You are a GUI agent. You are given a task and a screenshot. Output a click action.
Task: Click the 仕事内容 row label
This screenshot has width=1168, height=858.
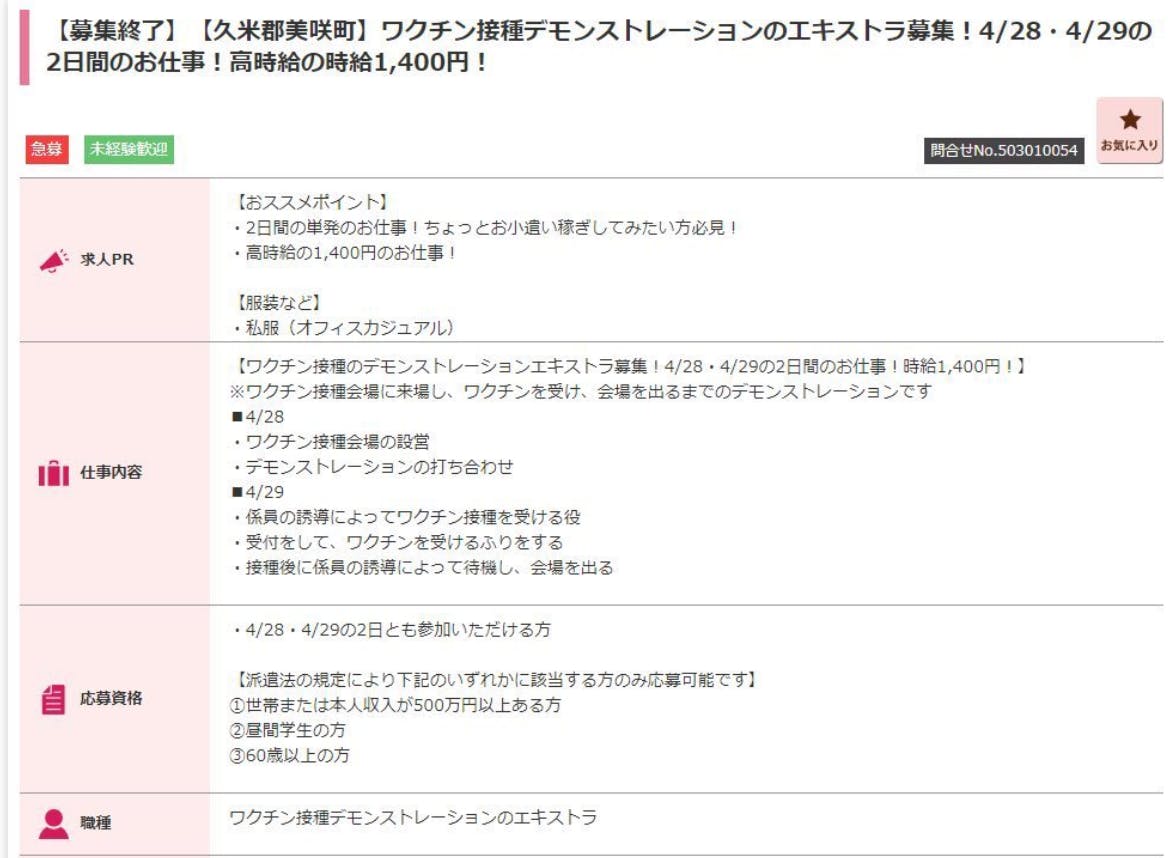click(x=111, y=474)
